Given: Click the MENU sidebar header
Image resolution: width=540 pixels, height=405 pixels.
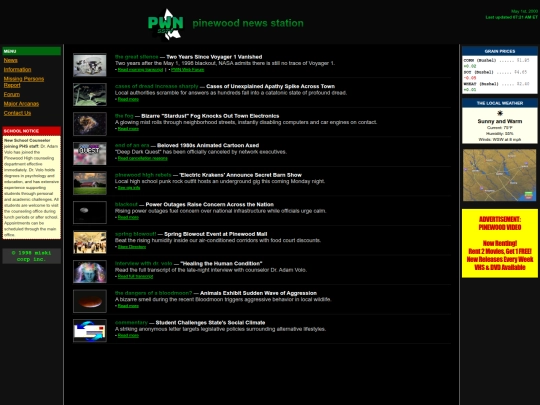Looking at the screenshot, I should click(x=32, y=51).
